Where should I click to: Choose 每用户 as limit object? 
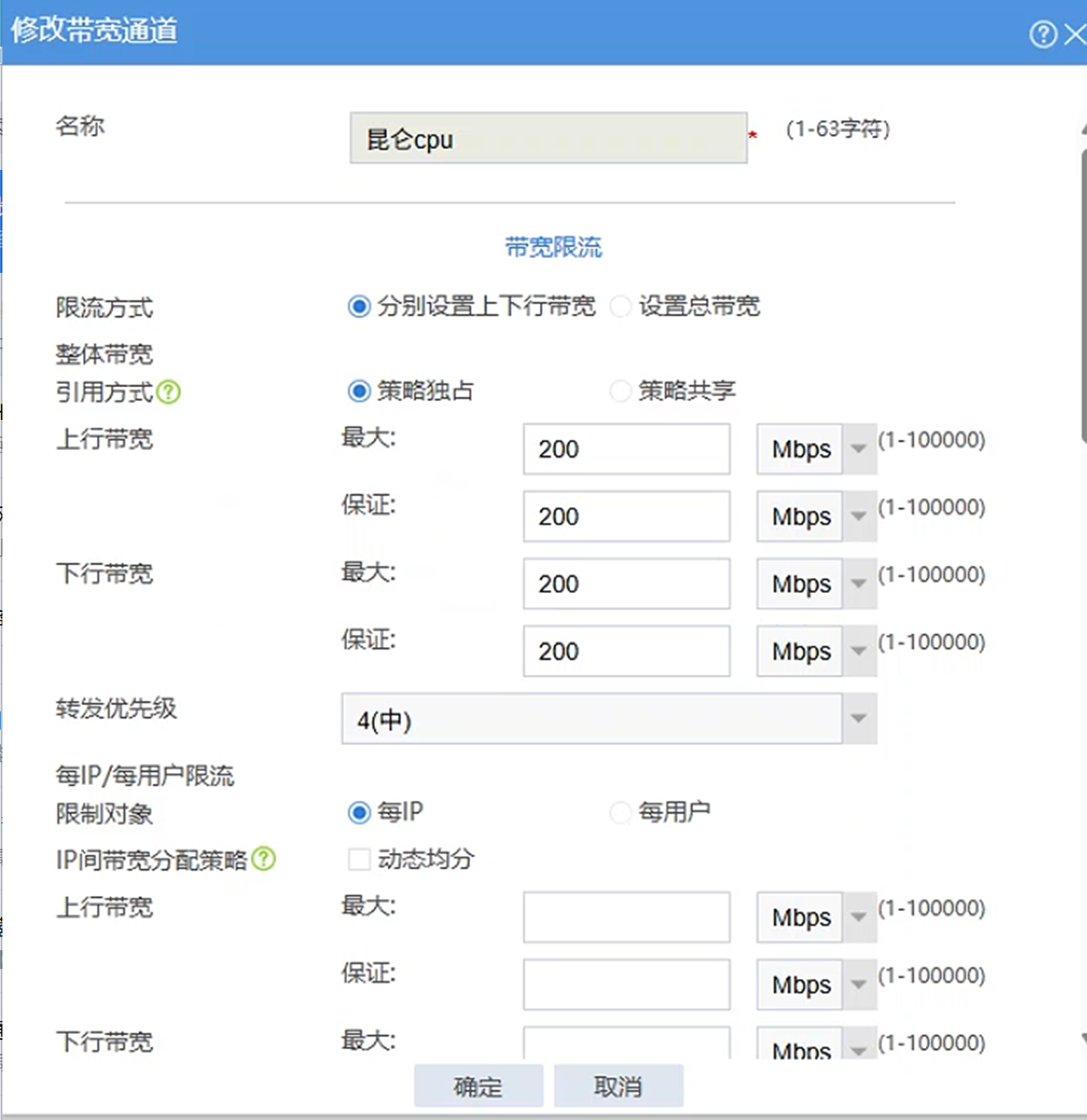(621, 812)
